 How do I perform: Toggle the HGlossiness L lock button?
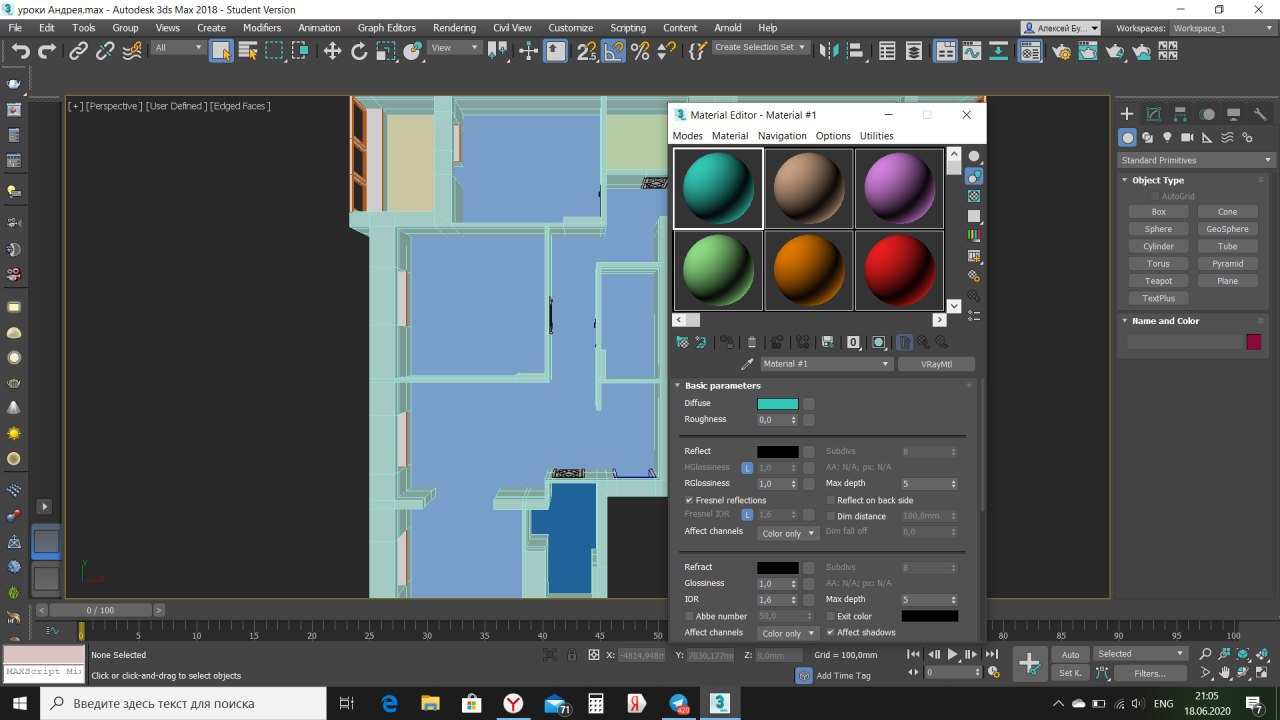747,467
